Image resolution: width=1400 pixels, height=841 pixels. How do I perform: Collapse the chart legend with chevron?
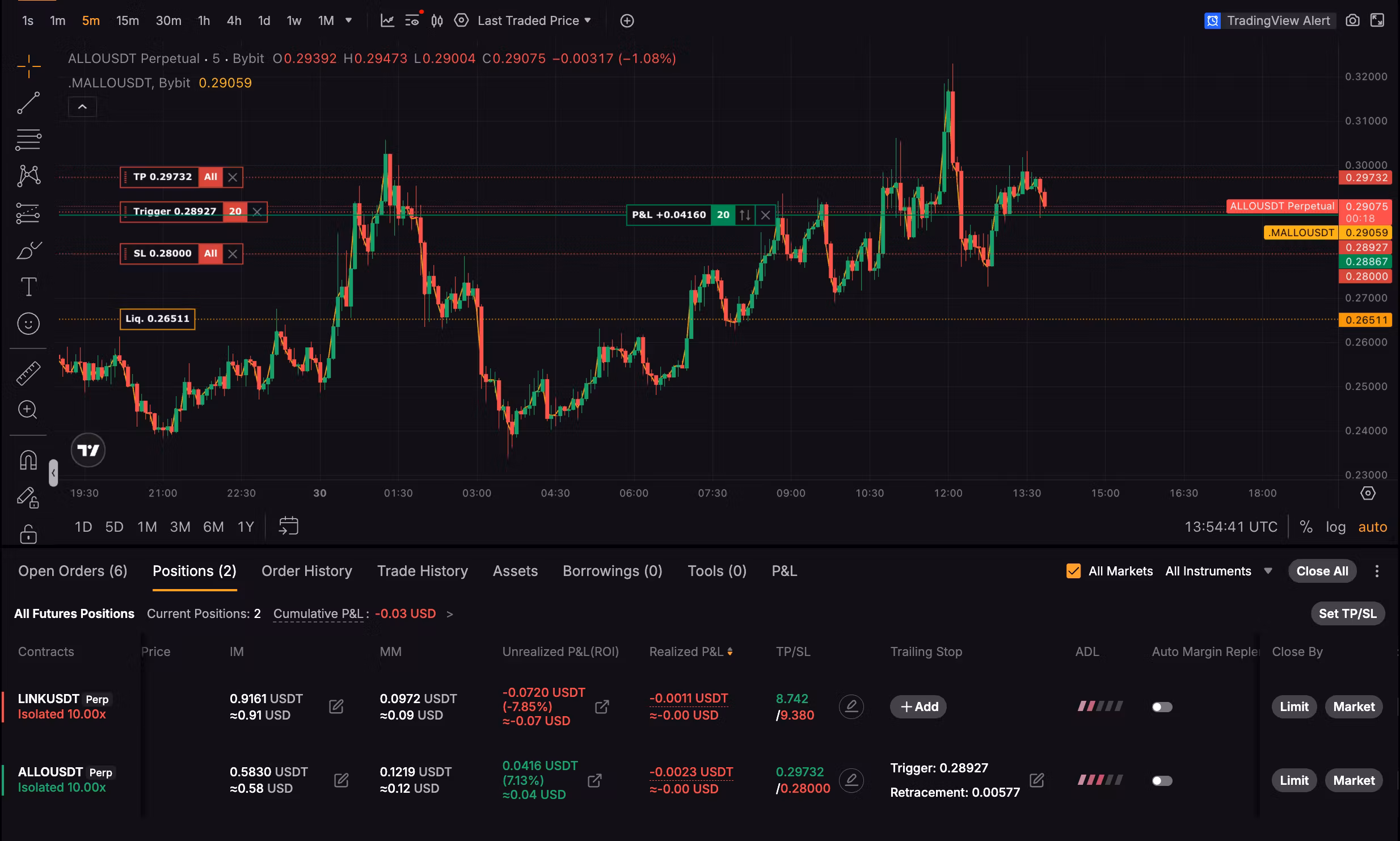coord(82,107)
